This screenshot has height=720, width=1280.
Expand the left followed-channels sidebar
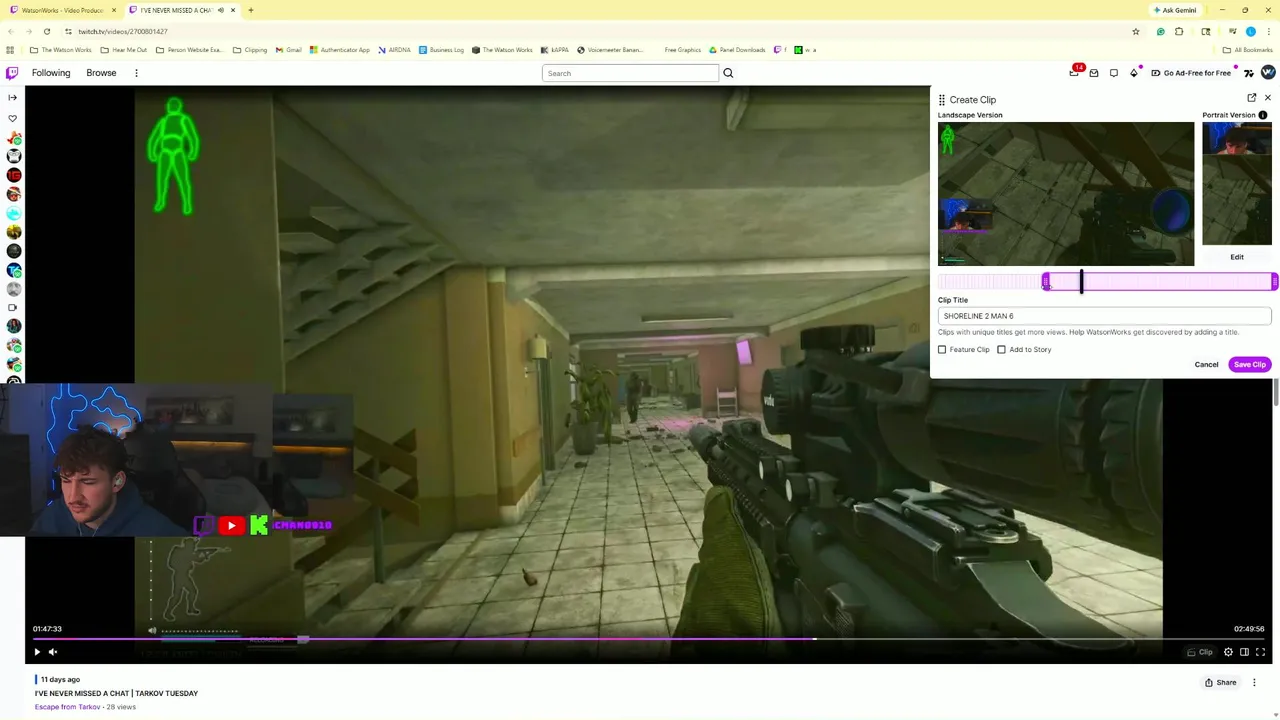[x=12, y=97]
